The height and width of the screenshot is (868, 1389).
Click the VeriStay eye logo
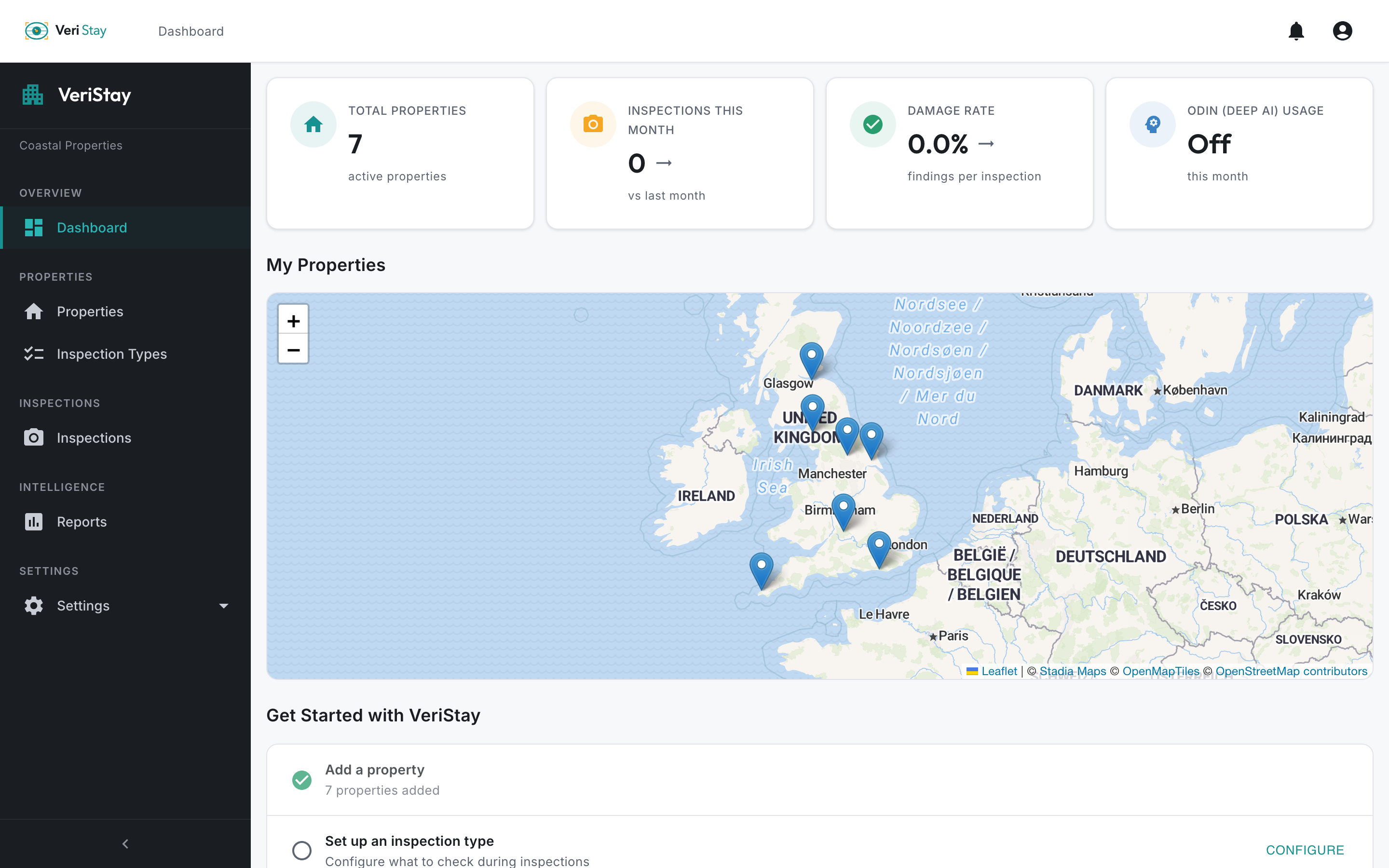click(x=36, y=30)
